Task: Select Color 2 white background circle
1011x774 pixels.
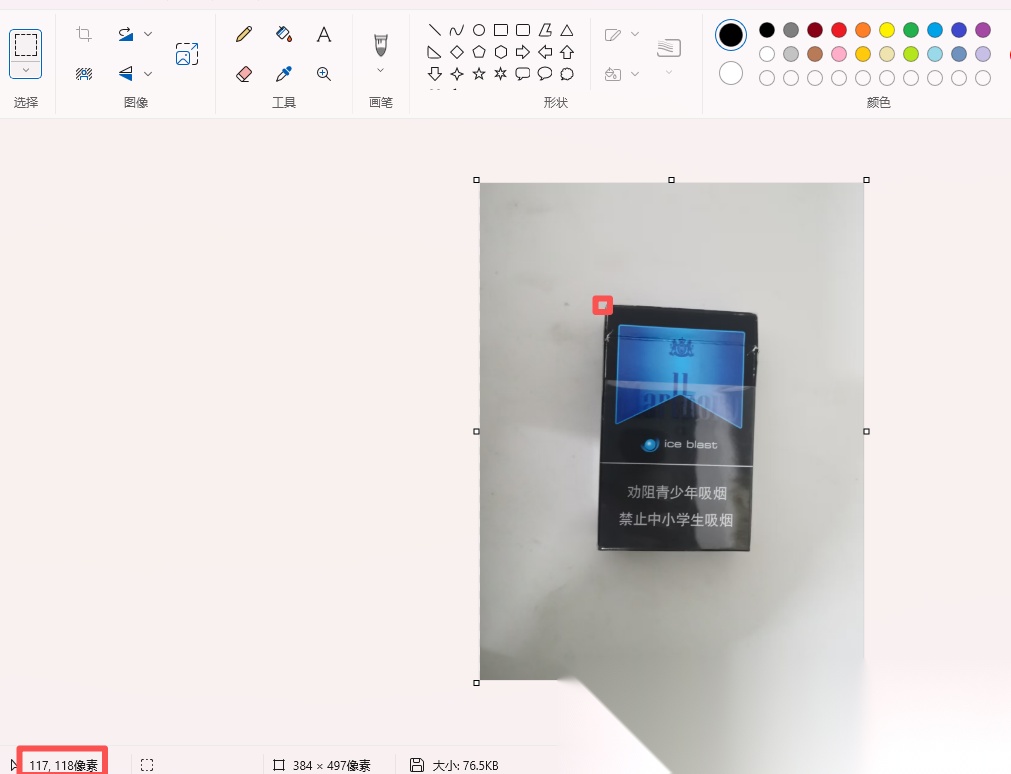Action: [x=731, y=74]
